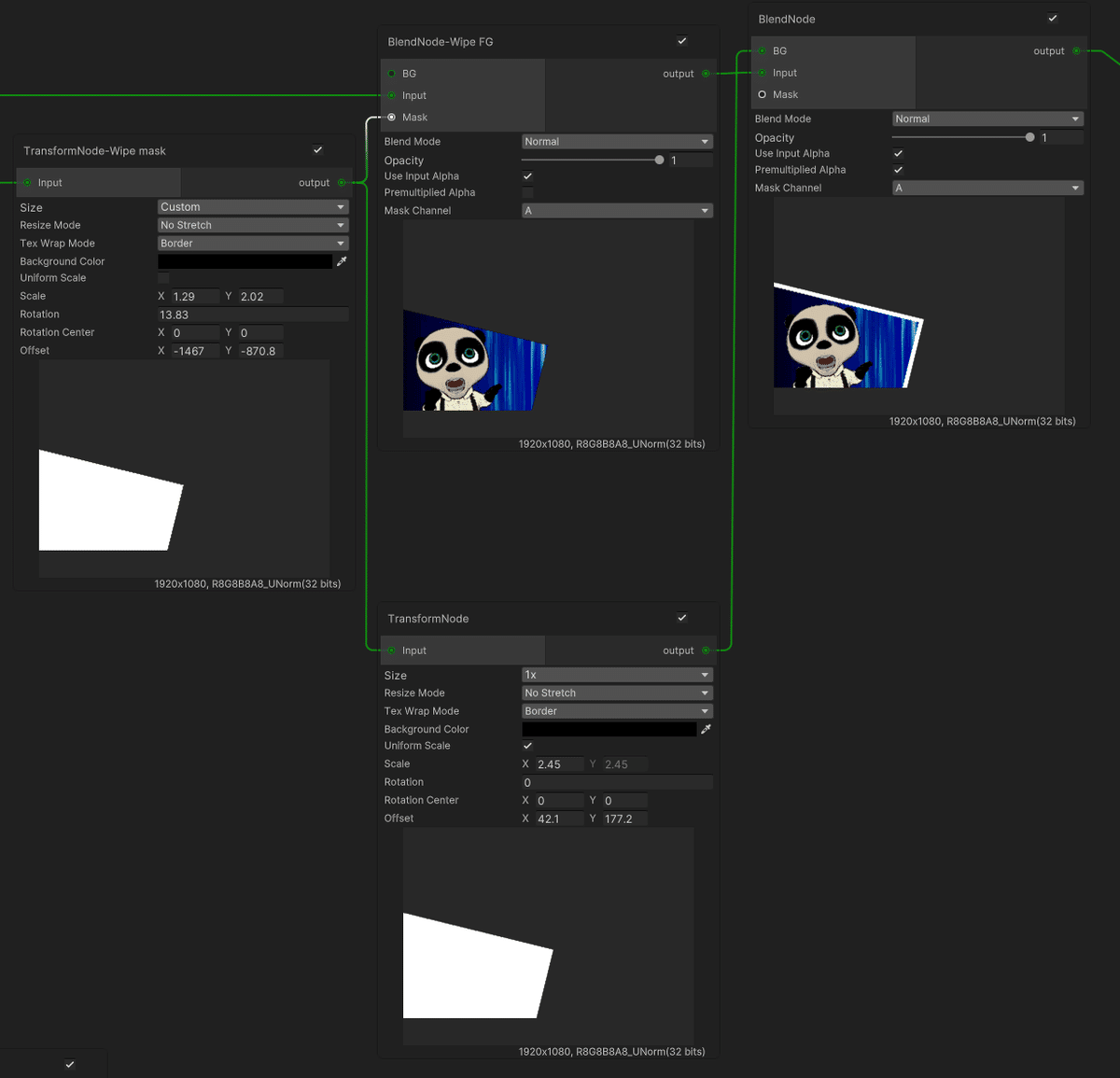This screenshot has width=1120, height=1078.
Task: Click panda preview in BlendNode
Action: [918, 306]
